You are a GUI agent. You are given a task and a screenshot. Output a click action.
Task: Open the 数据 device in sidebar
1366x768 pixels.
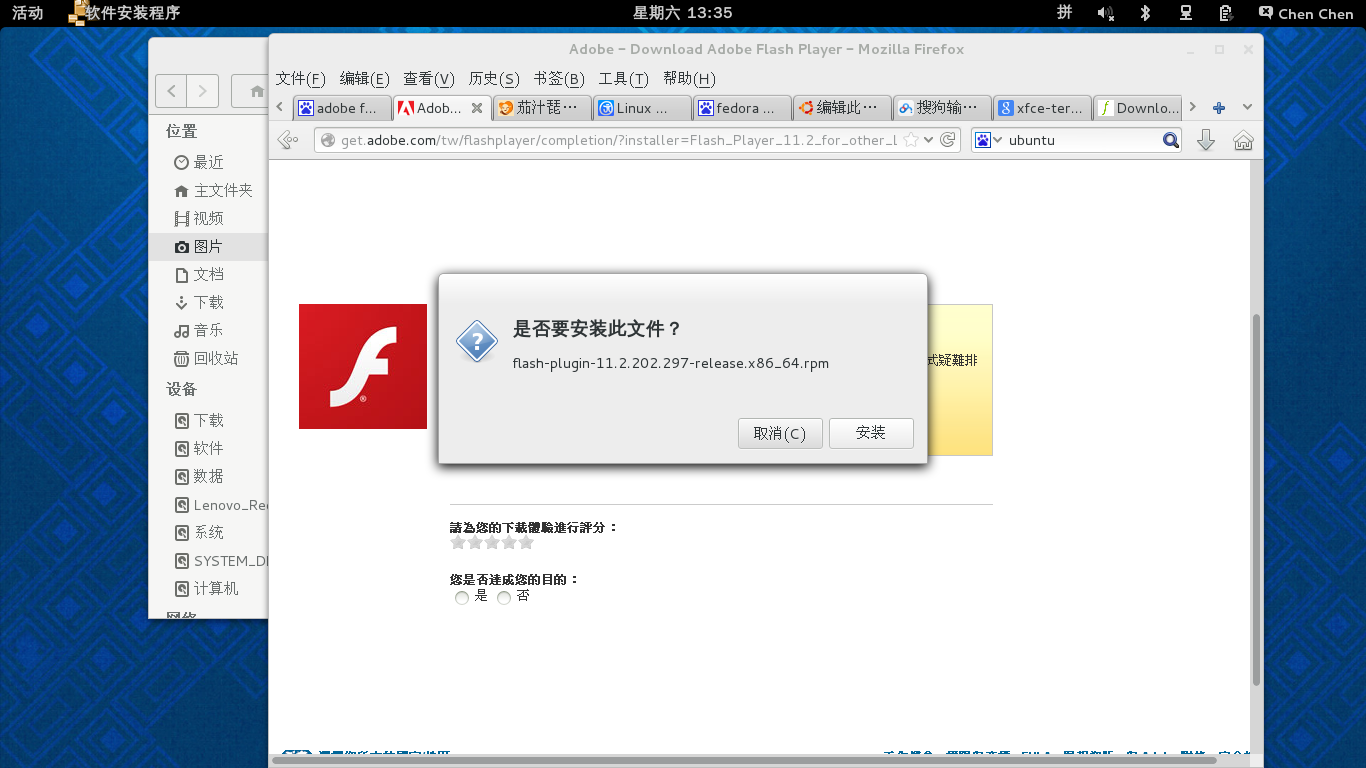tap(207, 476)
